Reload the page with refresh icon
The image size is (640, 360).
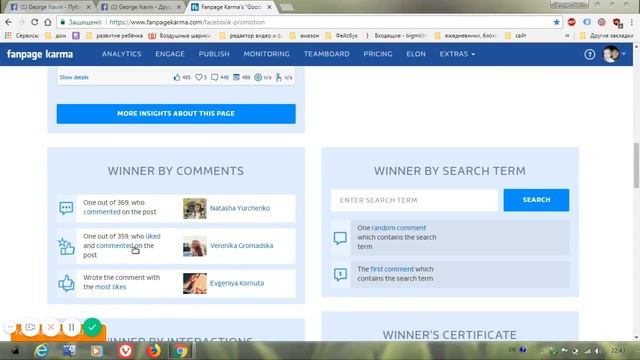pyautogui.click(x=35, y=22)
